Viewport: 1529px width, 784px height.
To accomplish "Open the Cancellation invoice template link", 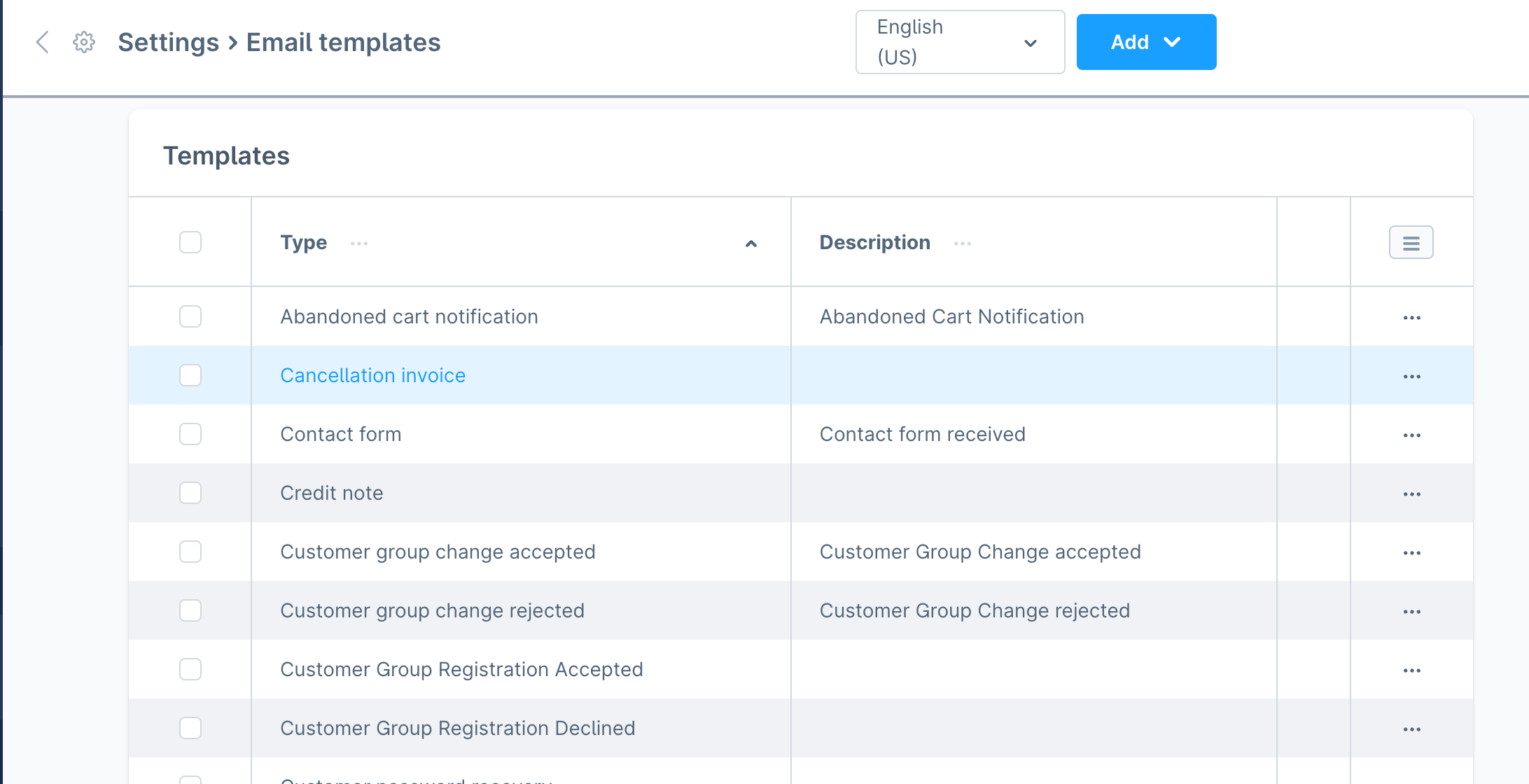I will [372, 375].
